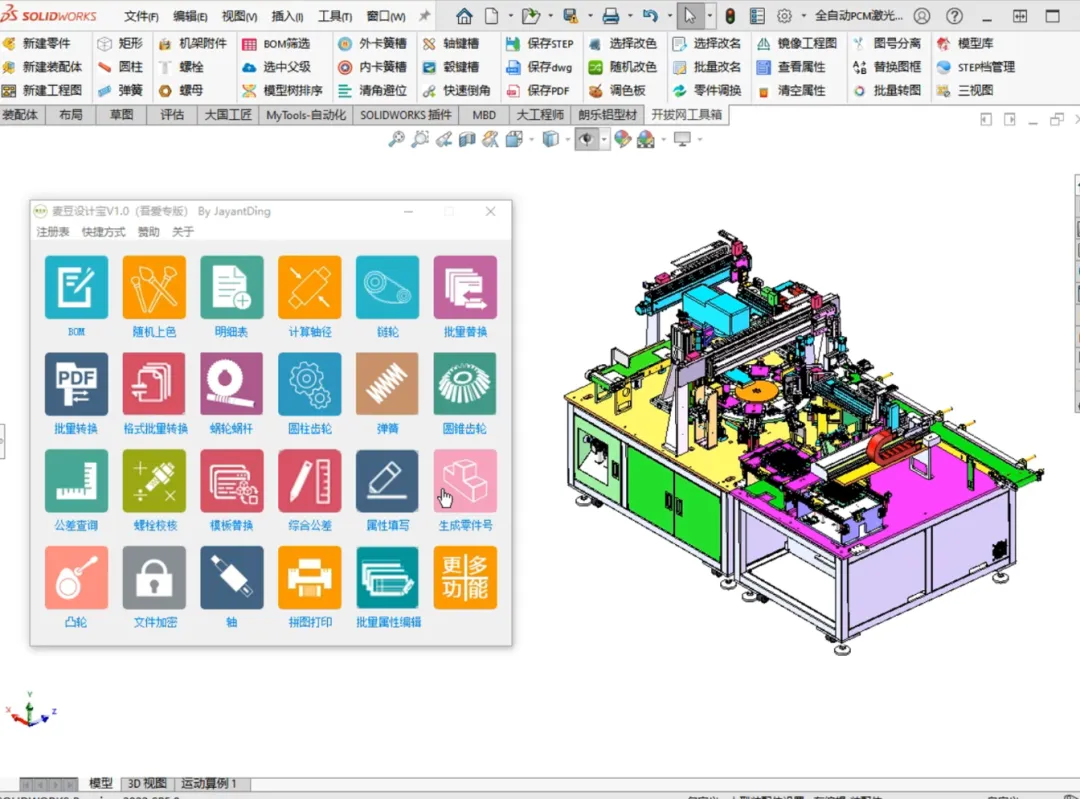Open the 拼图打印 tile

coord(310,578)
